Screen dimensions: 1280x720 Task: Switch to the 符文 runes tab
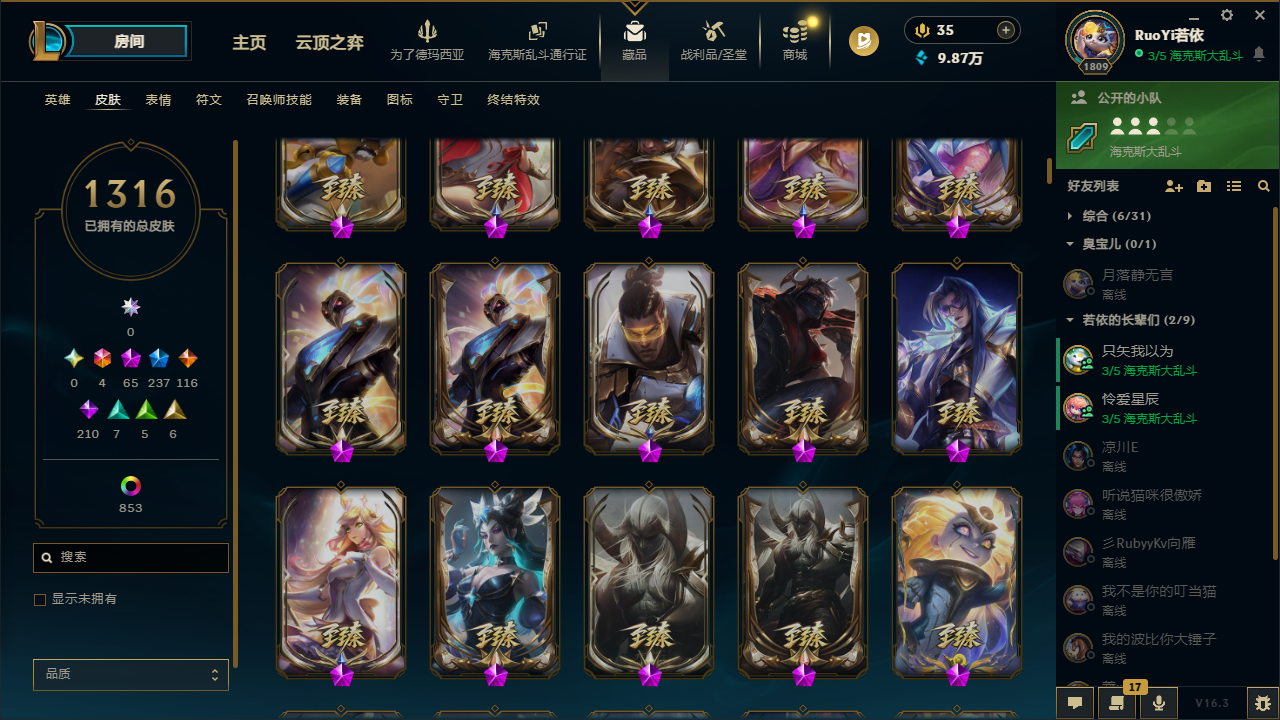tap(209, 100)
